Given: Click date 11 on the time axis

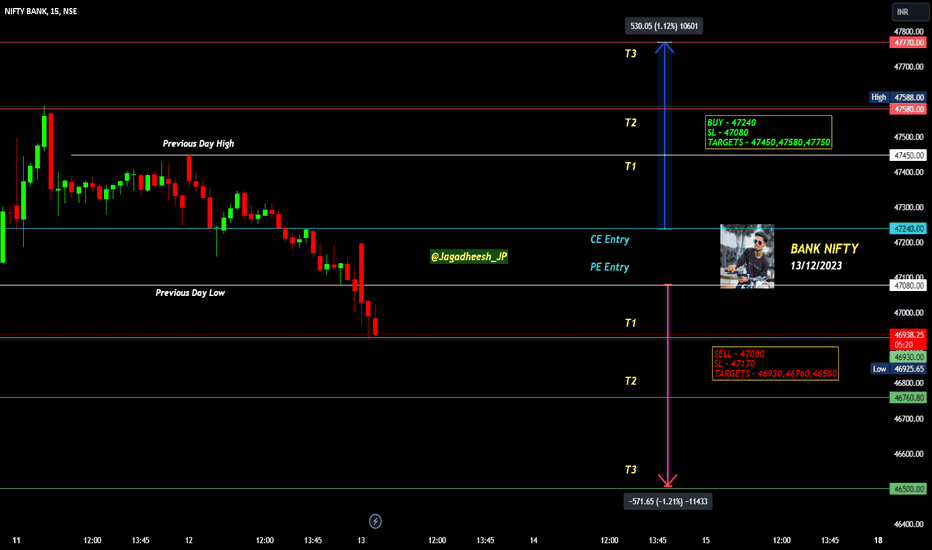Looking at the screenshot, I should pyautogui.click(x=17, y=540).
